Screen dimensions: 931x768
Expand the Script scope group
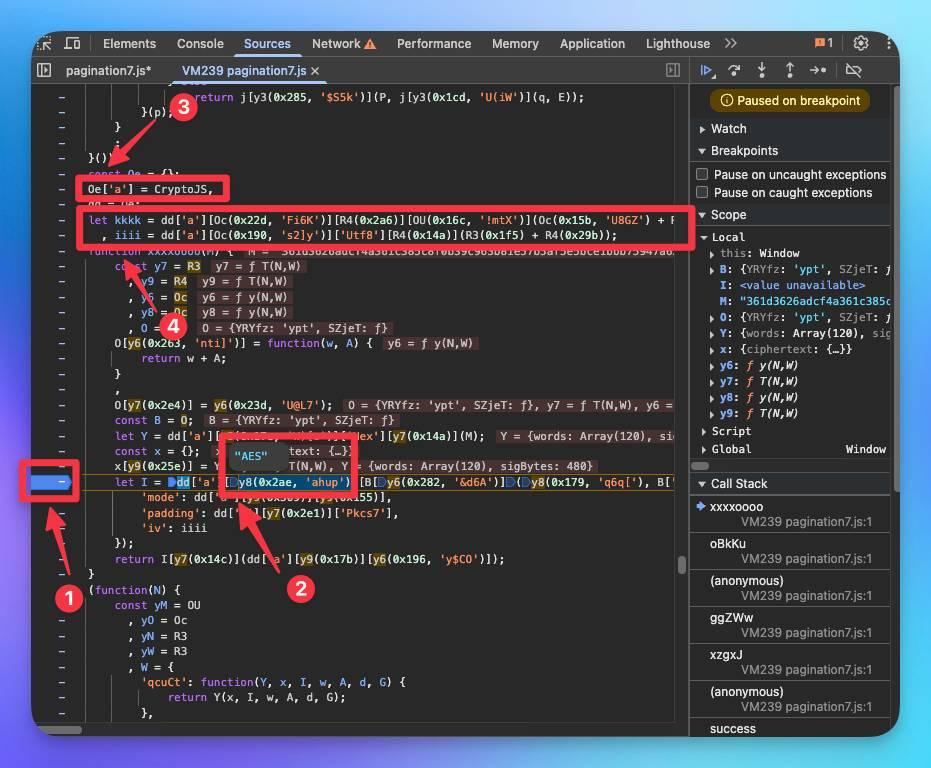click(704, 432)
